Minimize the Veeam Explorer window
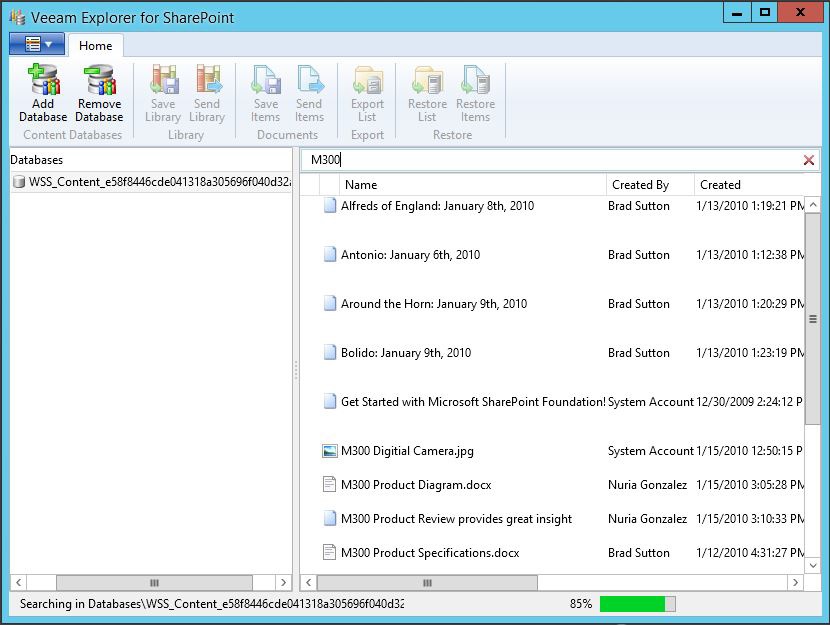Viewport: 830px width, 625px height. (x=737, y=13)
